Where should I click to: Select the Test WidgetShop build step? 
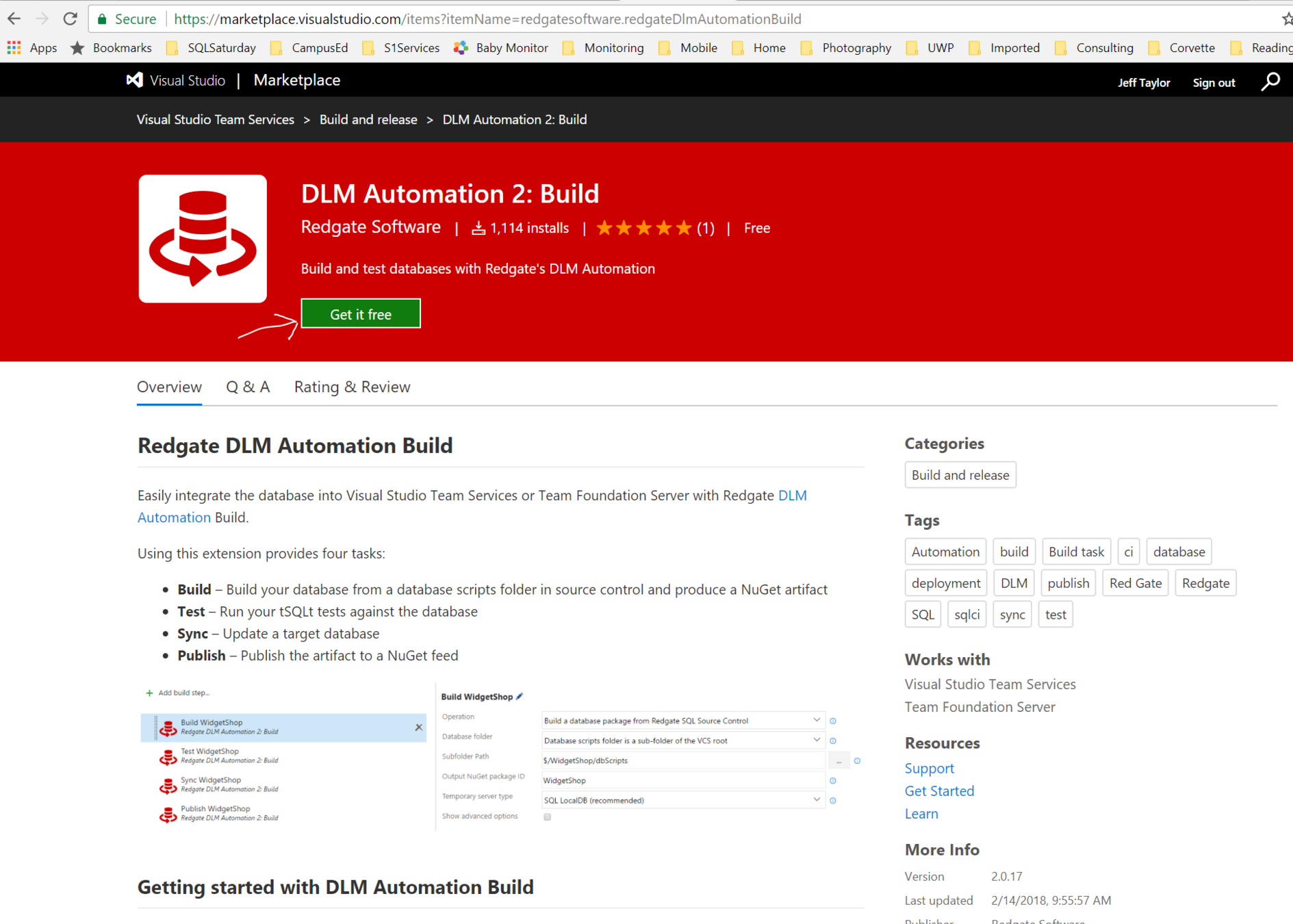(283, 756)
